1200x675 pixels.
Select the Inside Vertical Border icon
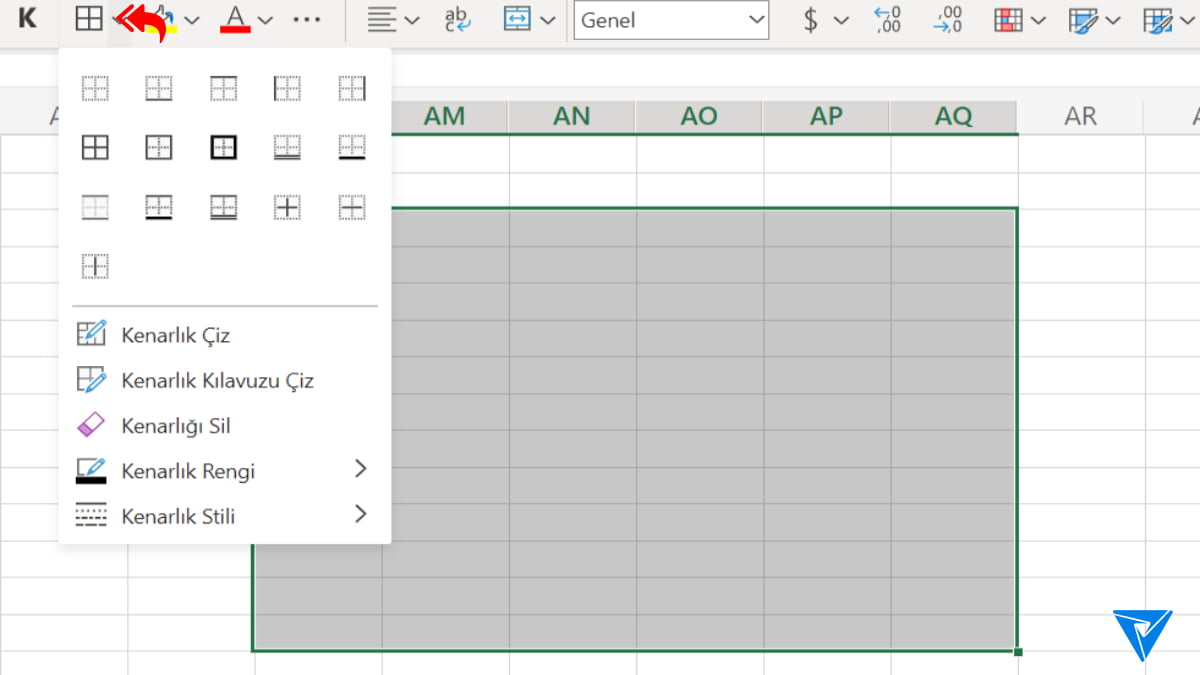[95, 266]
